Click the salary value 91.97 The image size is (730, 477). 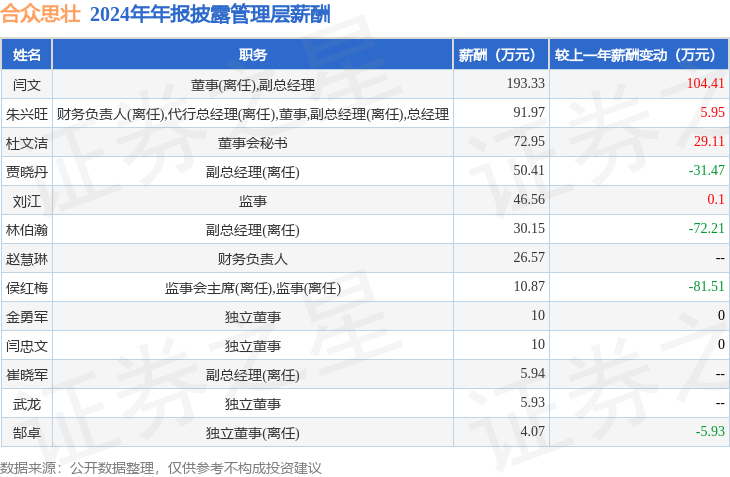[x=529, y=112]
